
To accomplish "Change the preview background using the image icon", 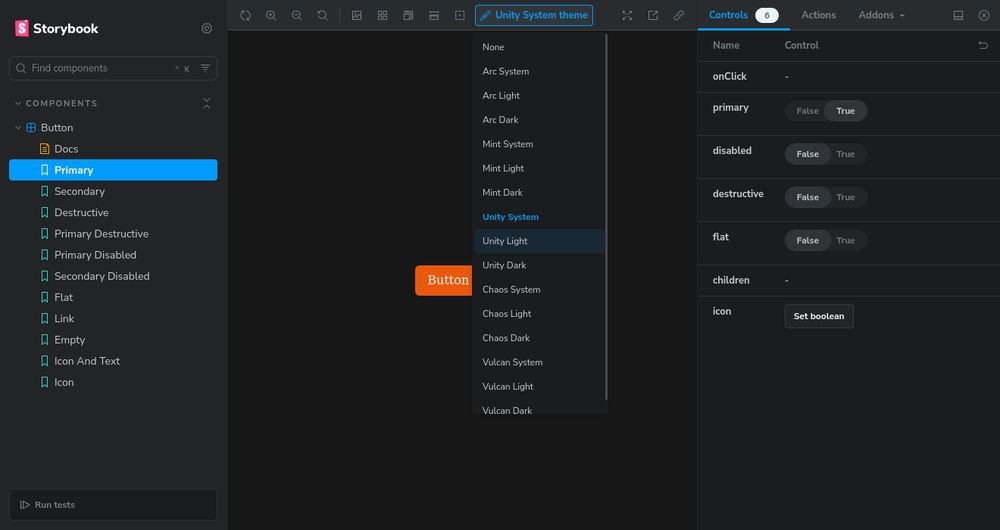I will pos(357,15).
